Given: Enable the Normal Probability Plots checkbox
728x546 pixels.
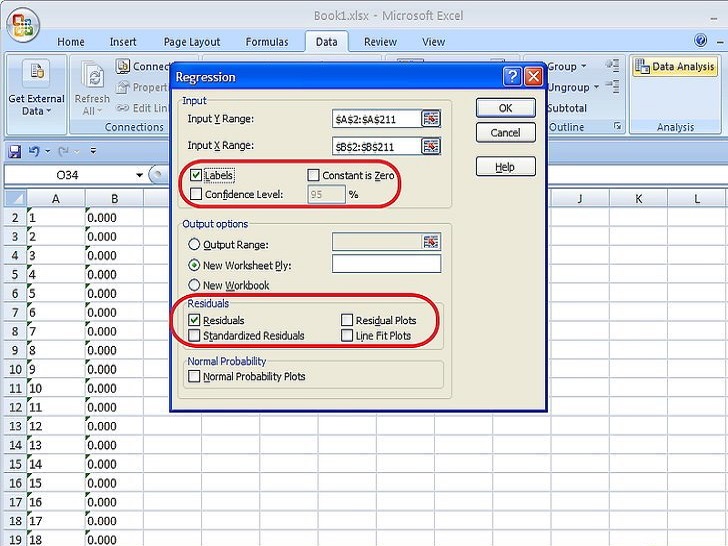Looking at the screenshot, I should [194, 376].
